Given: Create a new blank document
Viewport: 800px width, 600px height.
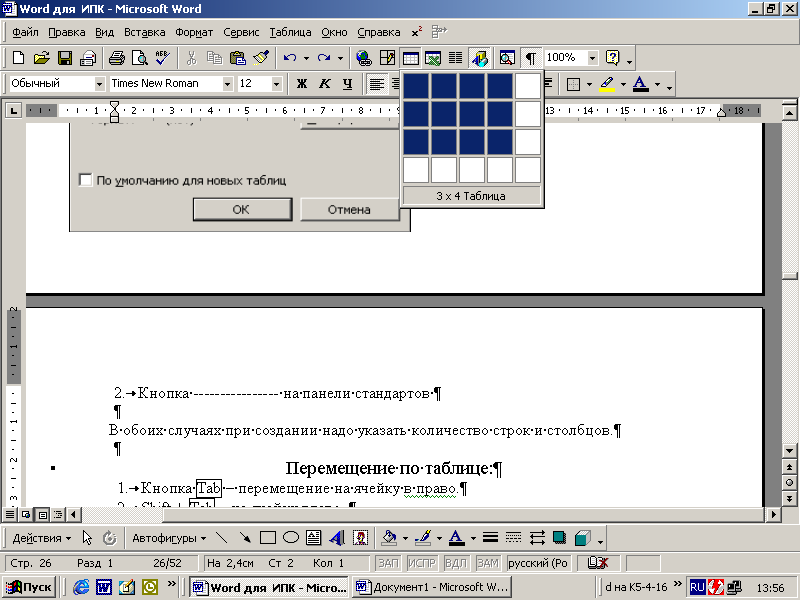Looking at the screenshot, I should (18, 58).
